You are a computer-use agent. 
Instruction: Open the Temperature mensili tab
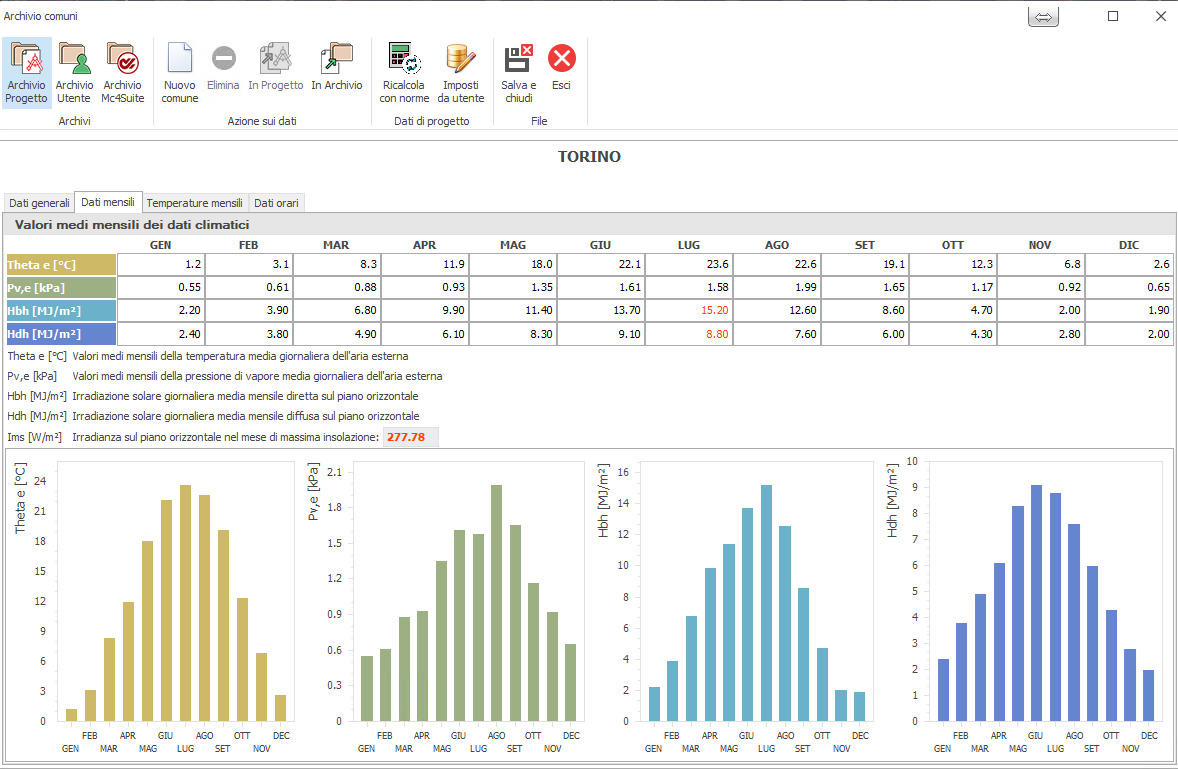195,203
